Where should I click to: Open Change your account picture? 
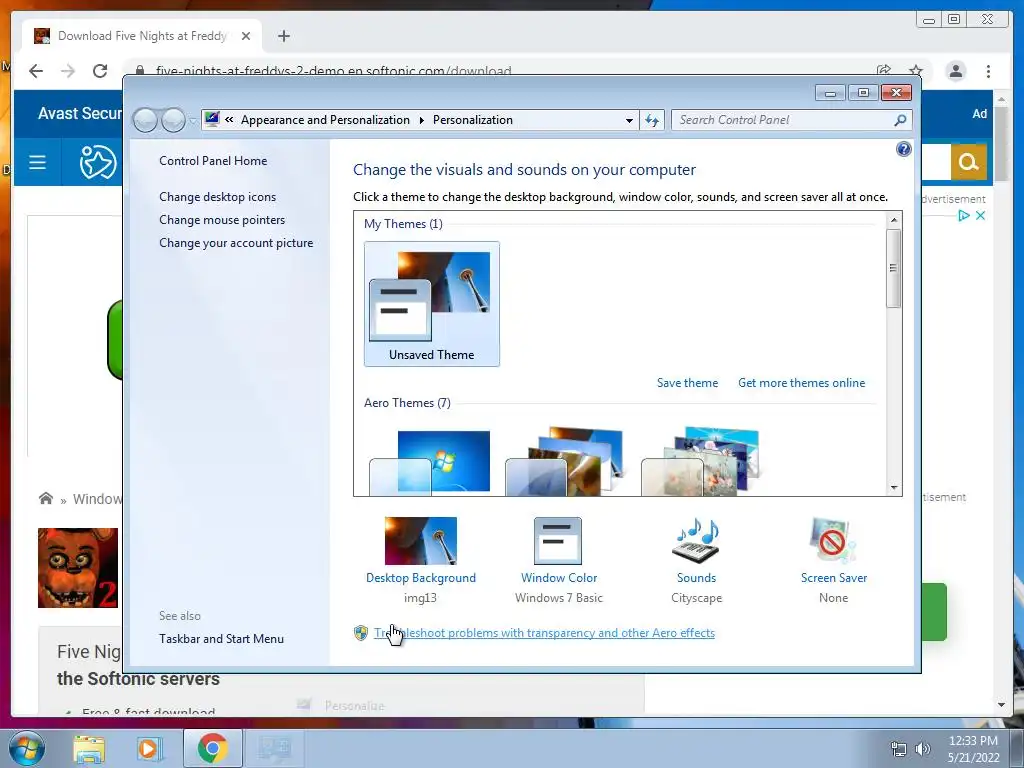(x=236, y=243)
